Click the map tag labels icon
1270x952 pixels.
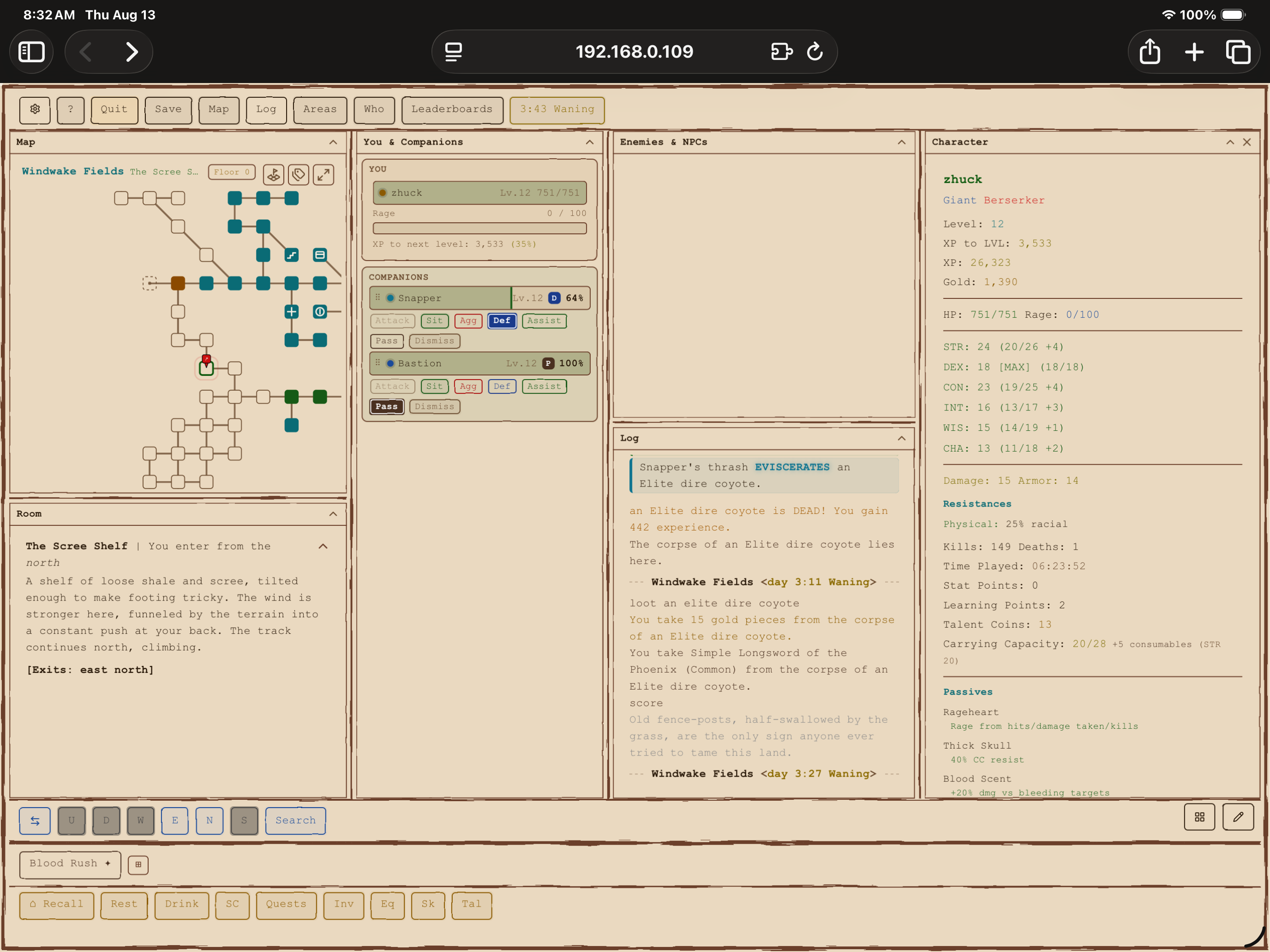tap(299, 174)
